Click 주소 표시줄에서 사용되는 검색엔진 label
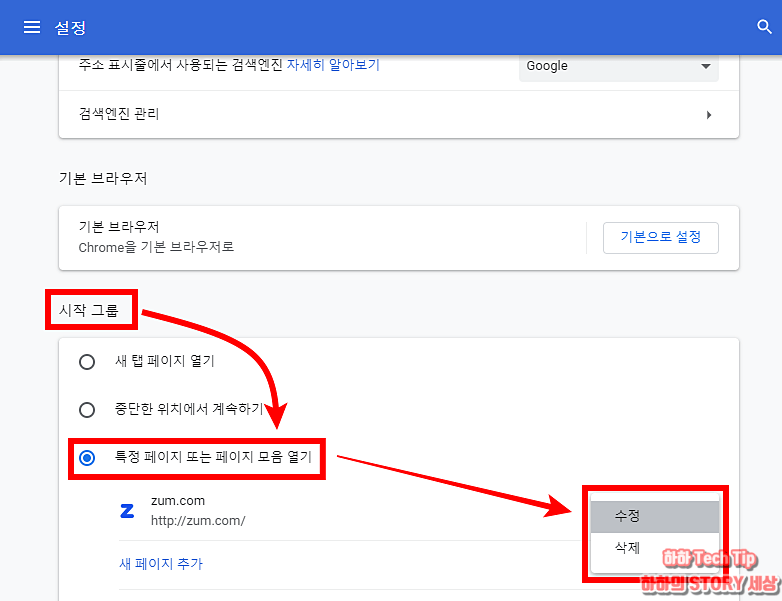The width and height of the screenshot is (782, 601). pyautogui.click(x=181, y=65)
